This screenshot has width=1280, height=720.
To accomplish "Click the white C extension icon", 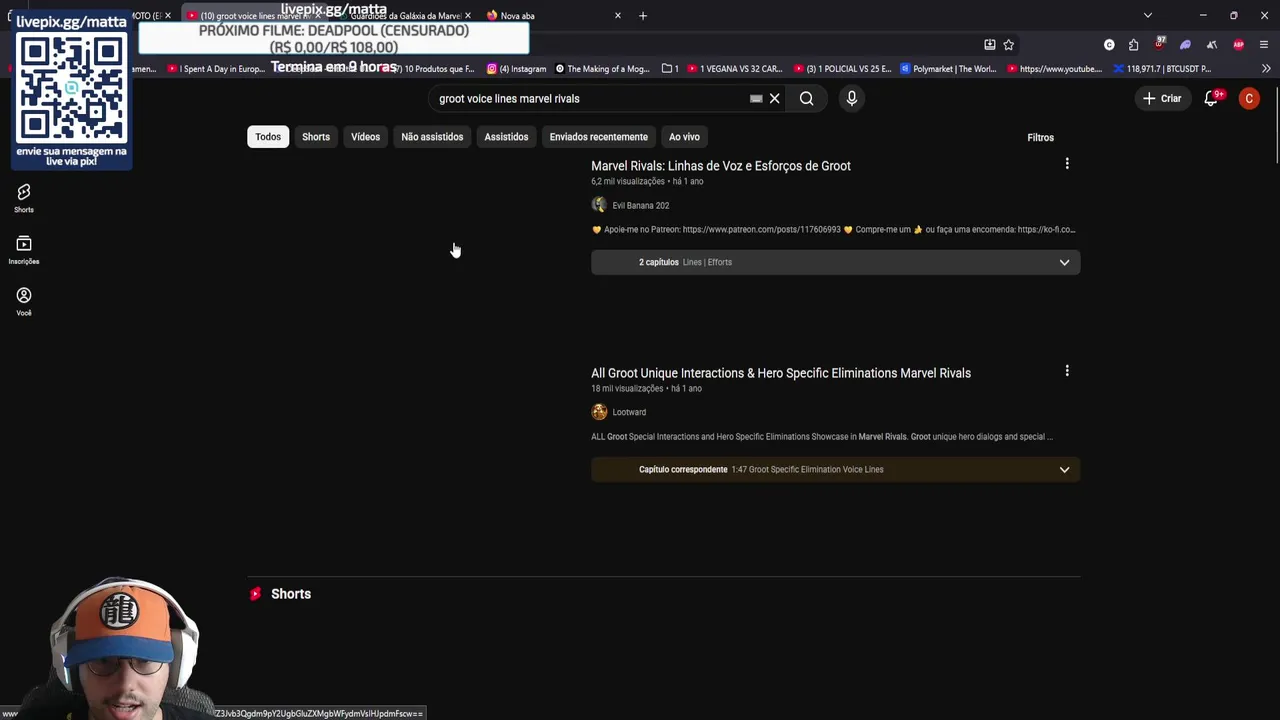I will (1109, 45).
